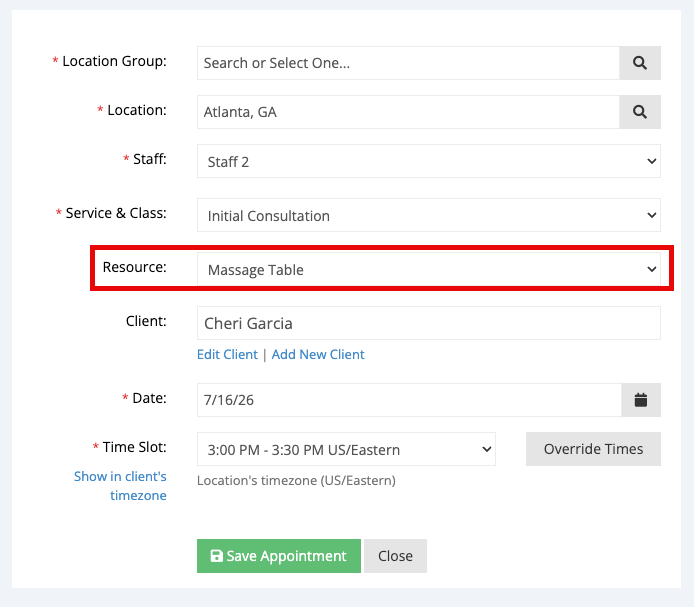Click the Override Times button

[593, 449]
